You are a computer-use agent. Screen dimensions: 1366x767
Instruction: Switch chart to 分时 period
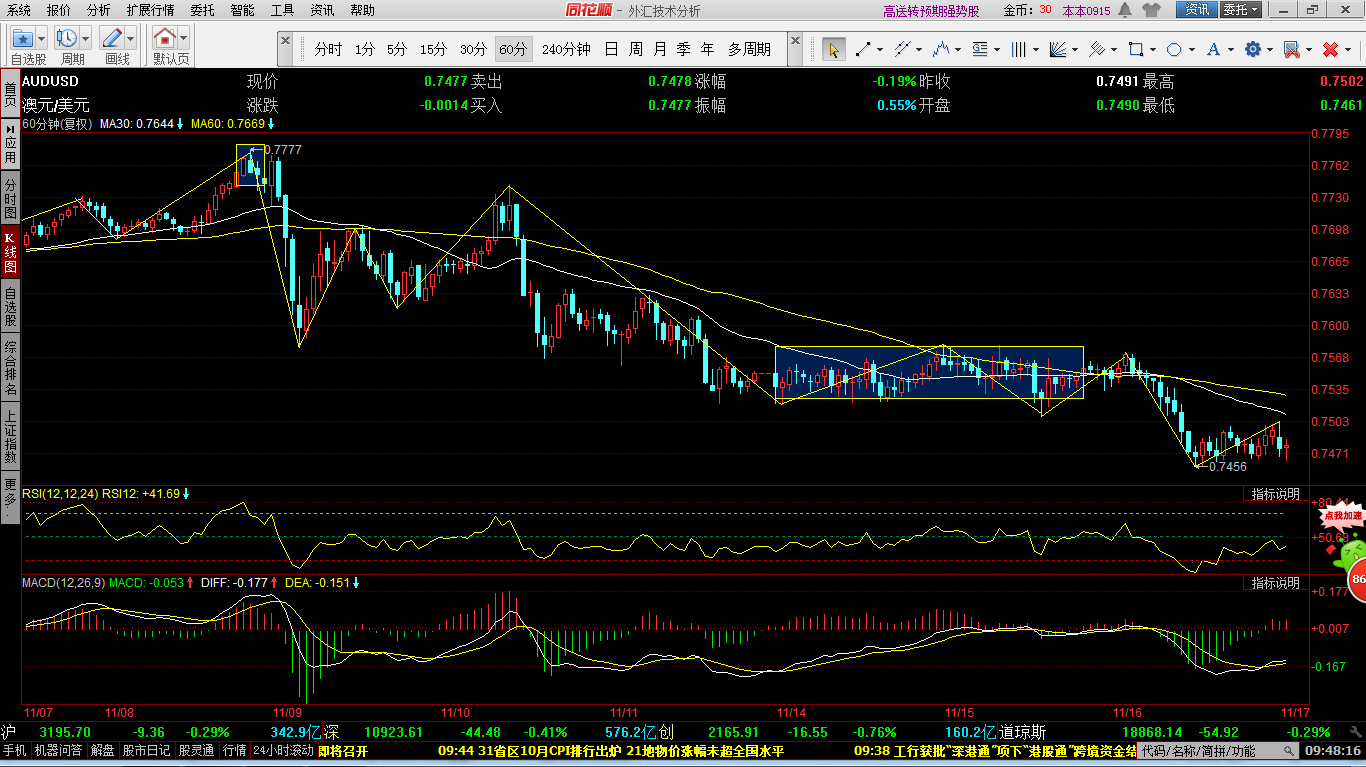(x=327, y=49)
